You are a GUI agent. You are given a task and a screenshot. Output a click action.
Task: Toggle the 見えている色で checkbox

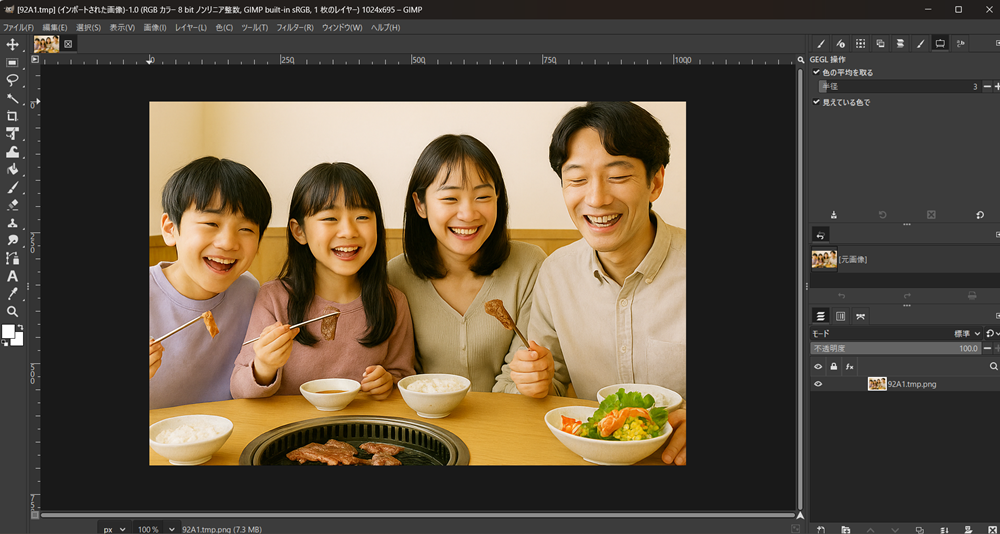pyautogui.click(x=816, y=102)
